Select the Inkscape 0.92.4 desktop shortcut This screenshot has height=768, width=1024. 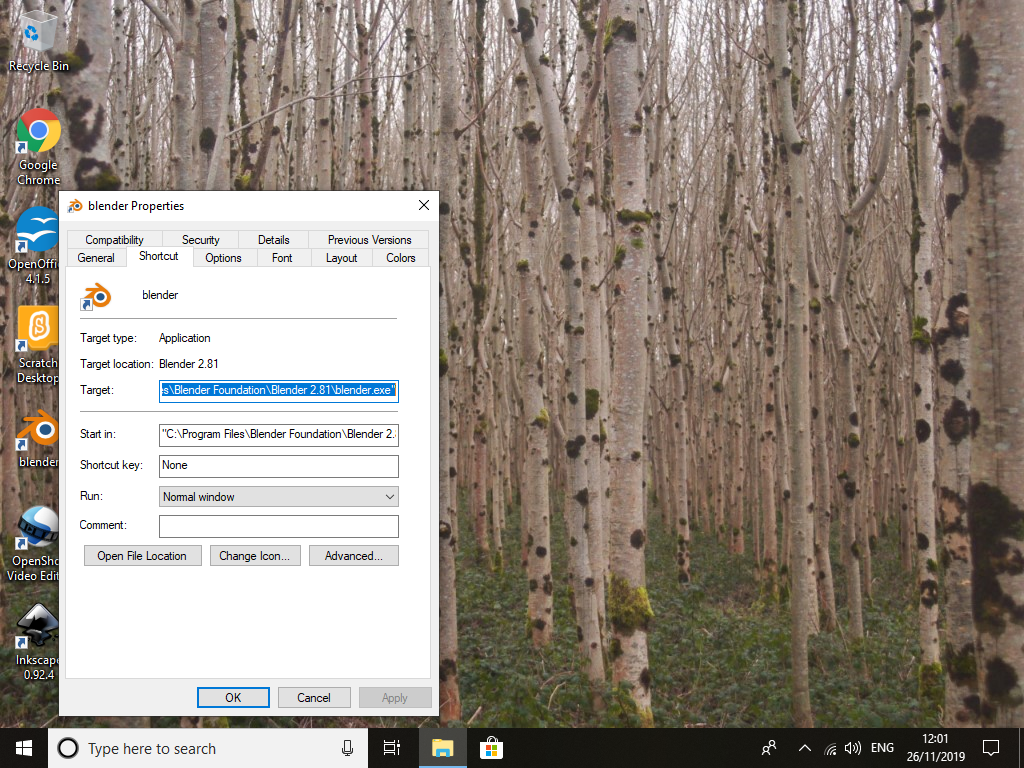[37, 643]
